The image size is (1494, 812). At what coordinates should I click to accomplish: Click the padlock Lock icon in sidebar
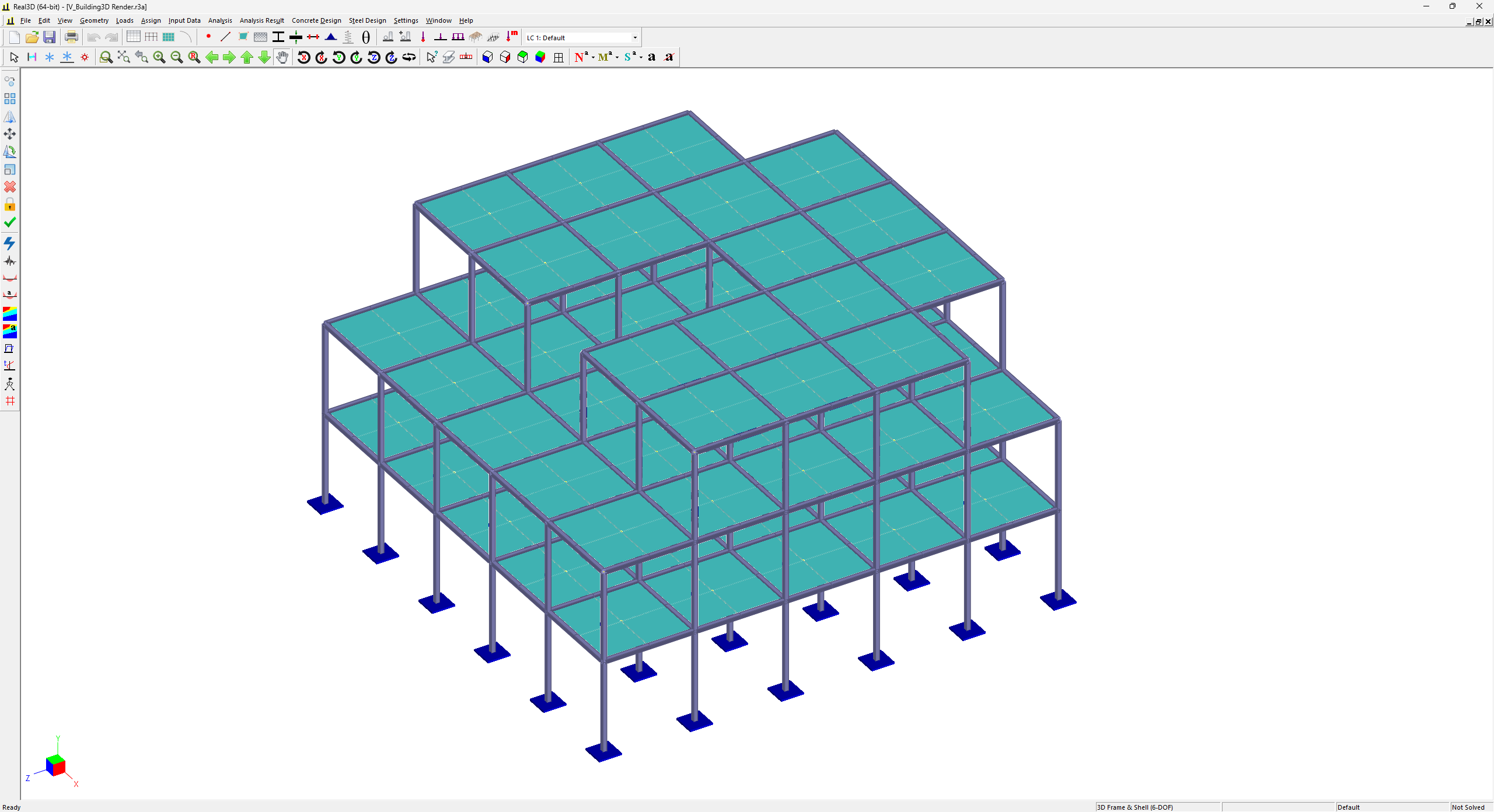click(9, 205)
